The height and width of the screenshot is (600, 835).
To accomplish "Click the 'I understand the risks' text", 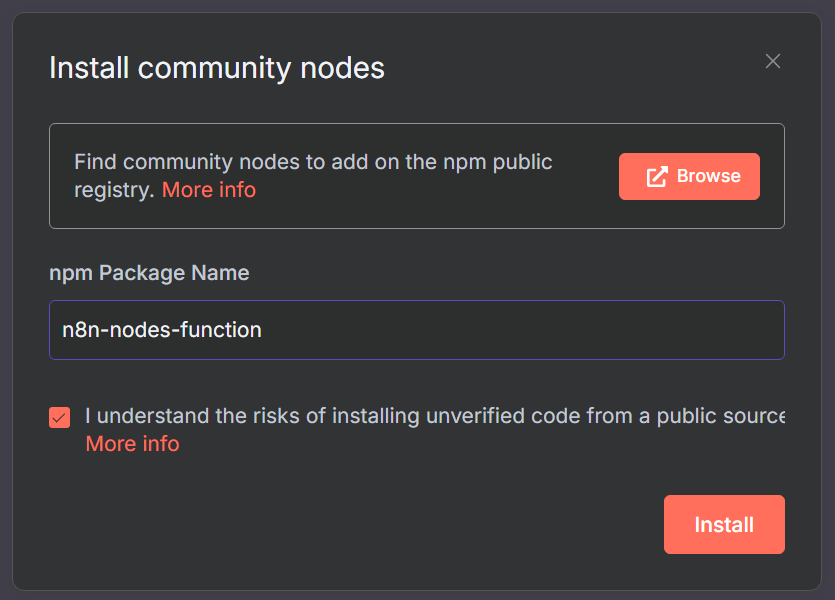I will 435,416.
